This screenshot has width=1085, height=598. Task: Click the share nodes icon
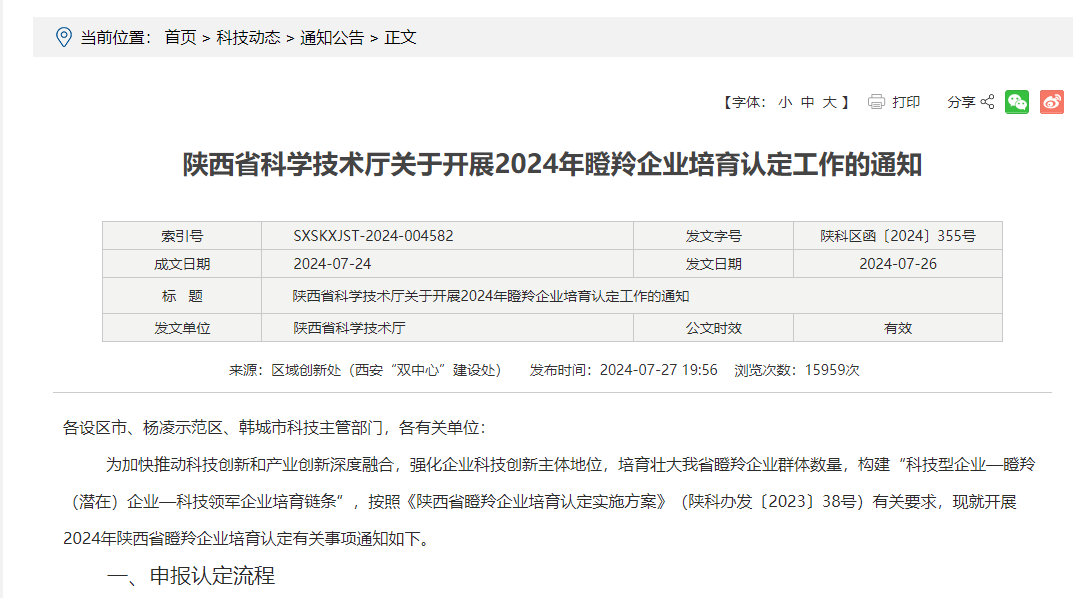coord(987,102)
